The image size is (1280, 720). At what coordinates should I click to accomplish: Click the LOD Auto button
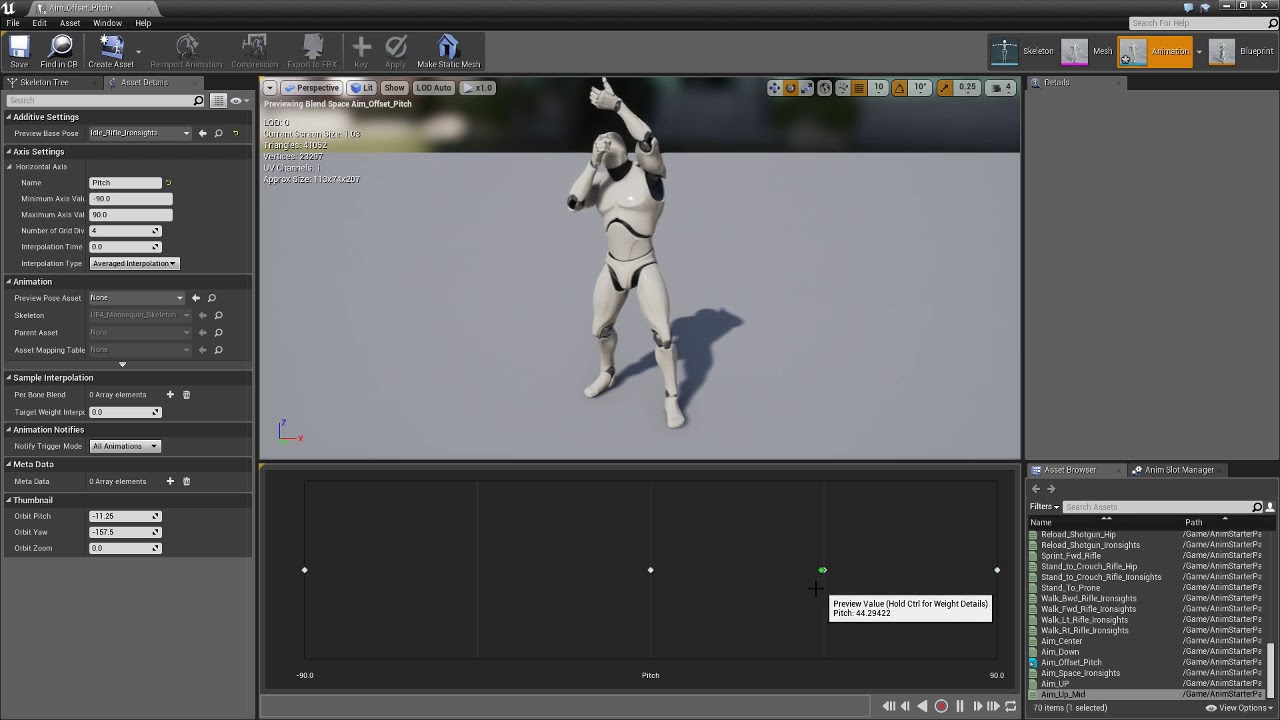pyautogui.click(x=434, y=88)
